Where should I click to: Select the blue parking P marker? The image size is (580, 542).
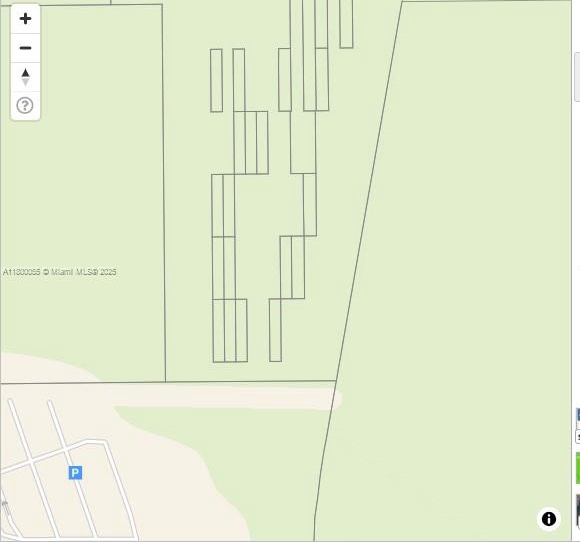click(75, 472)
